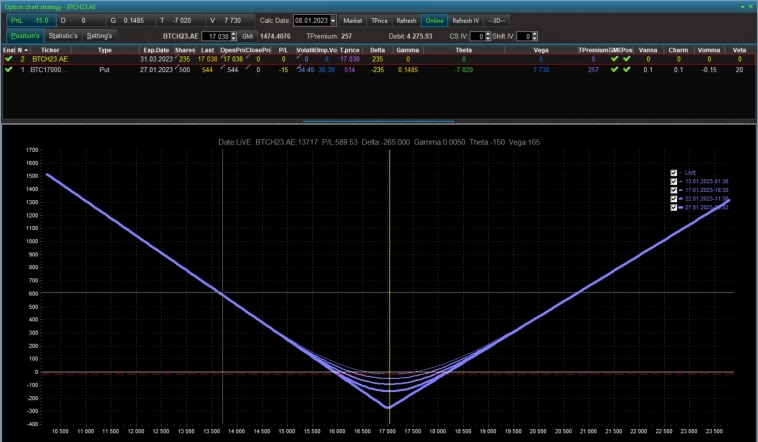Uncheck the LIVE curve checkbox in legend
Viewport: 758px width, 442px height.
click(673, 173)
